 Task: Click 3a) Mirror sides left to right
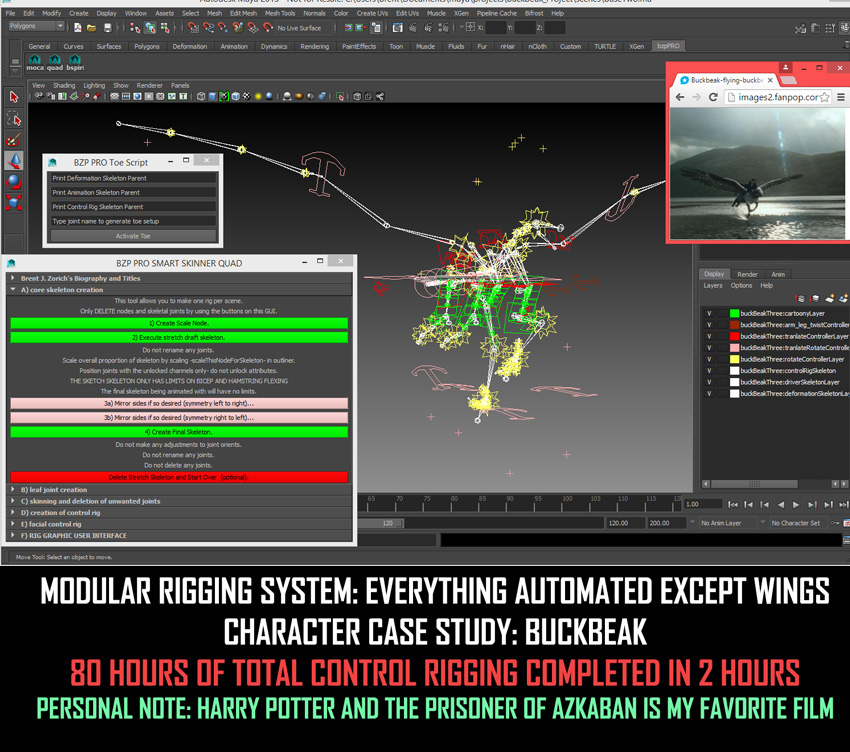pyautogui.click(x=179, y=403)
